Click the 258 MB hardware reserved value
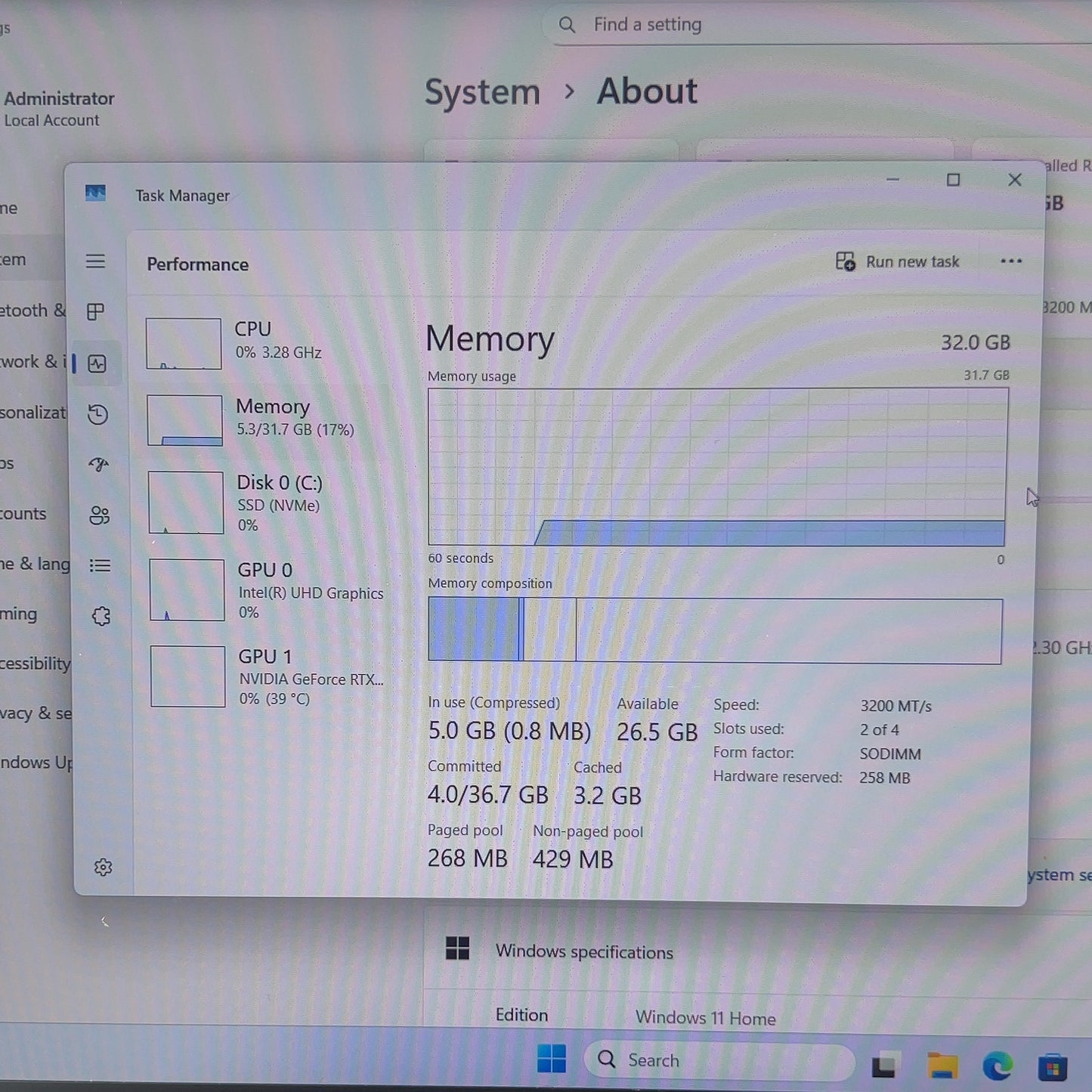 pos(884,778)
